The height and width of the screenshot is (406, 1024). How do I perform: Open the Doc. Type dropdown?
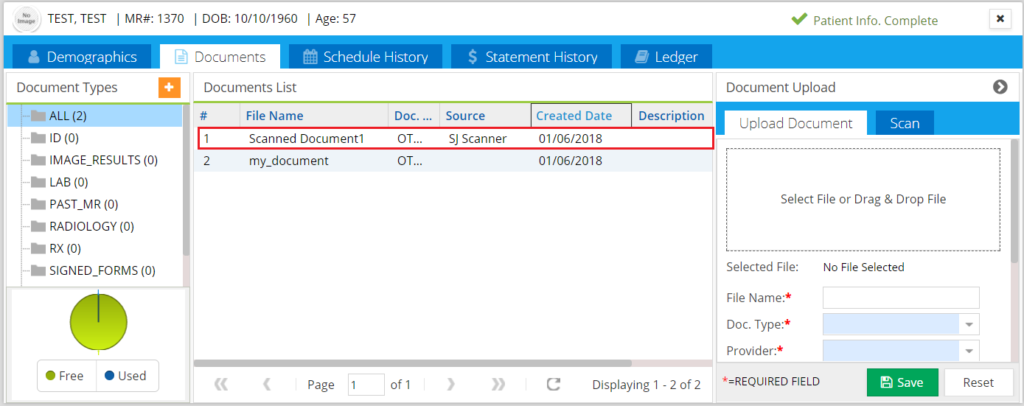click(x=969, y=324)
